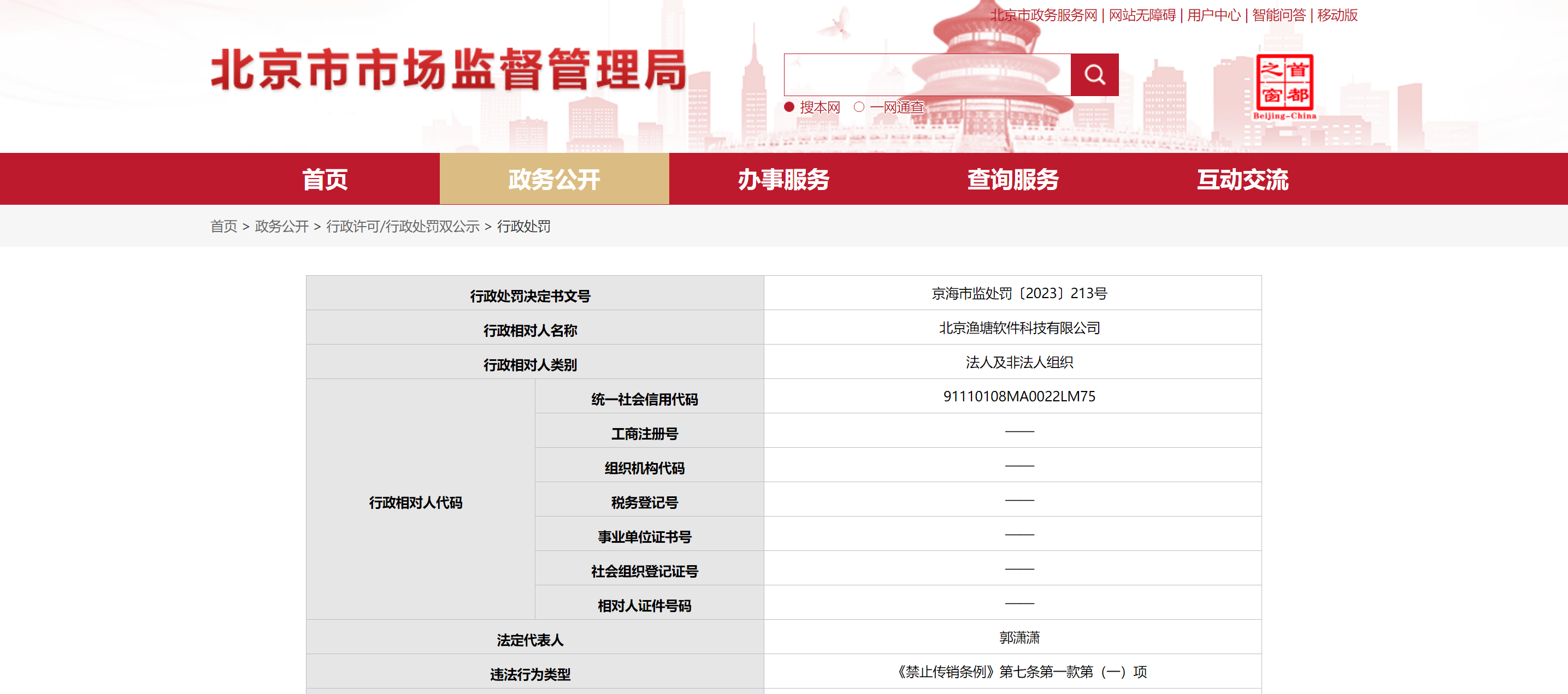Open the 北京市政务服务网 top link
This screenshot has height=694, width=1568.
[1044, 15]
